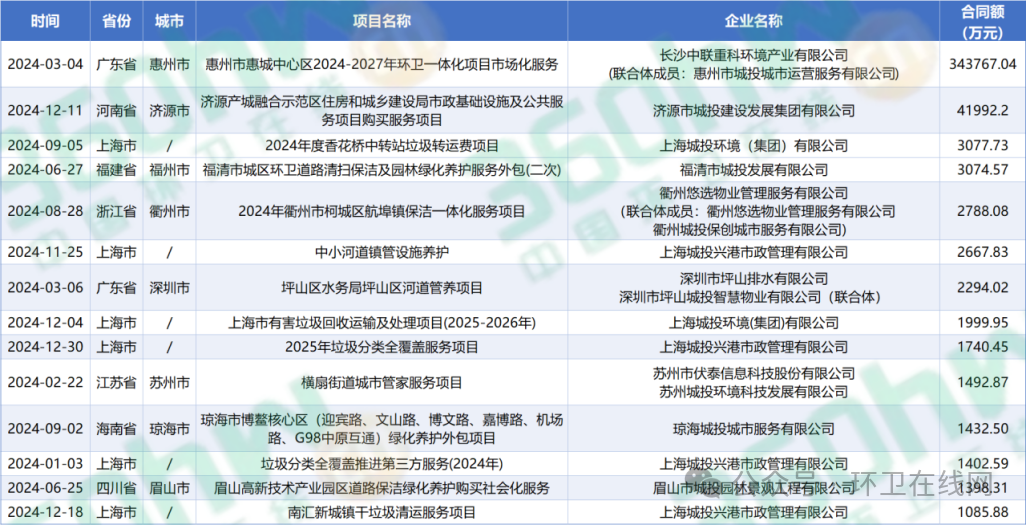Image resolution: width=1026 pixels, height=525 pixels.
Task: Click contract amount 2294.02
Action: pos(983,287)
